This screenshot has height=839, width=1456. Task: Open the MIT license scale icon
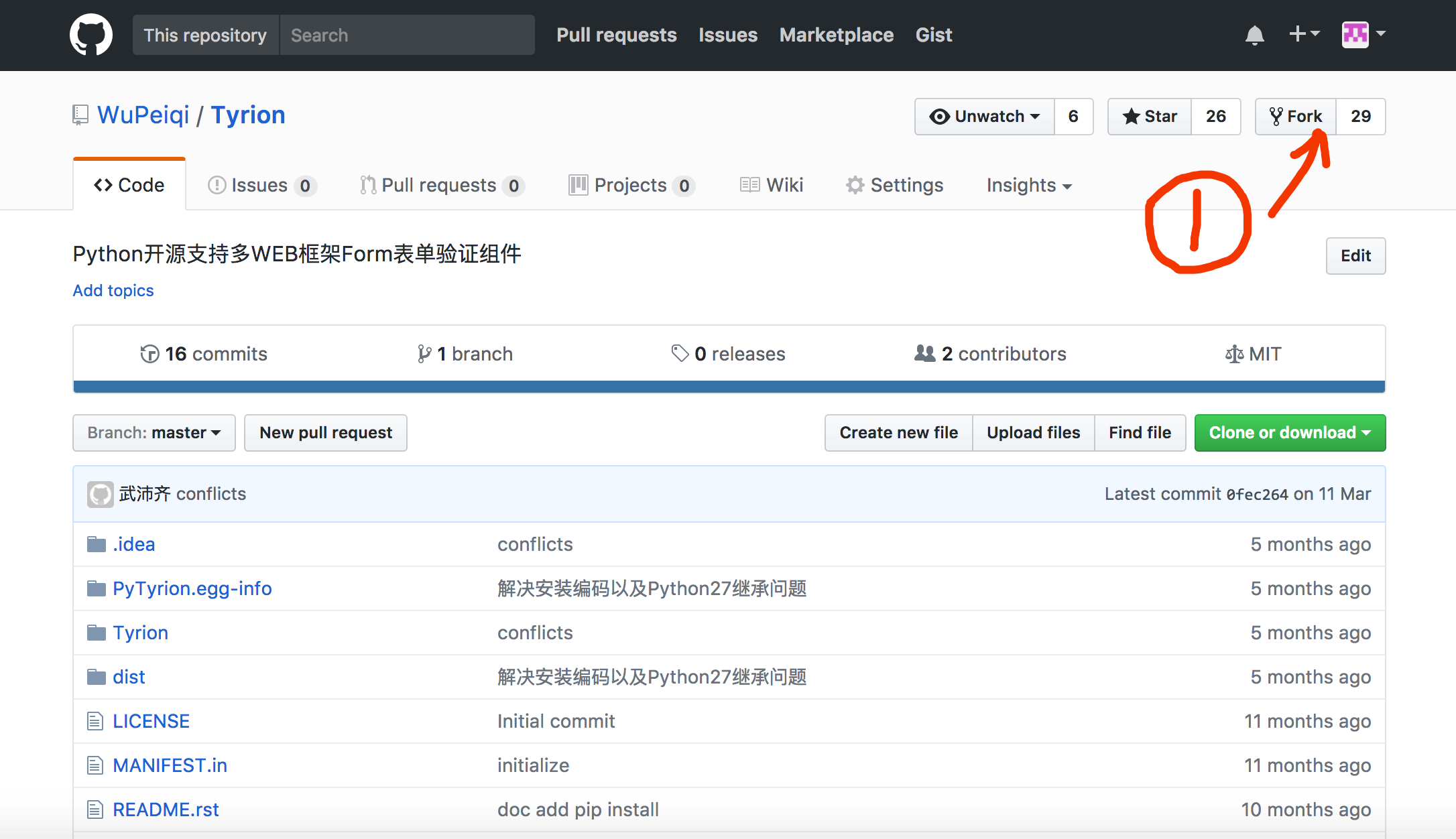click(x=1234, y=354)
